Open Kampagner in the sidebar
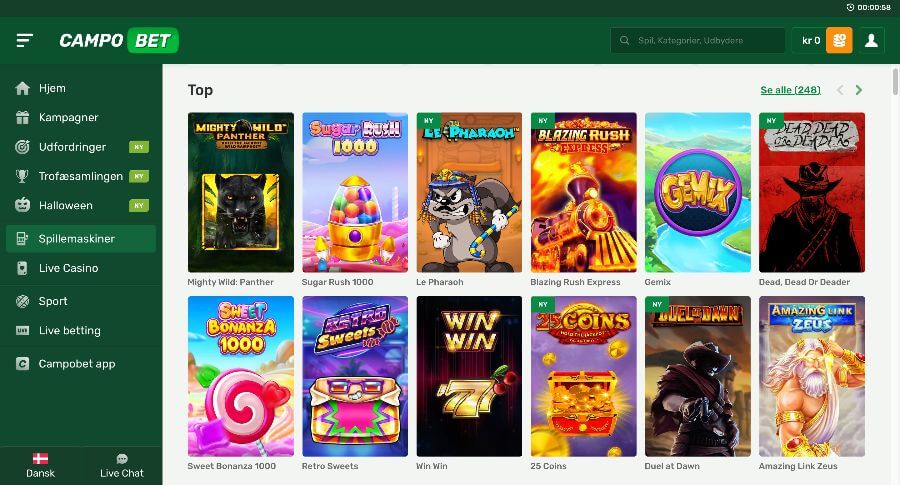Image resolution: width=900 pixels, height=485 pixels. click(x=68, y=117)
